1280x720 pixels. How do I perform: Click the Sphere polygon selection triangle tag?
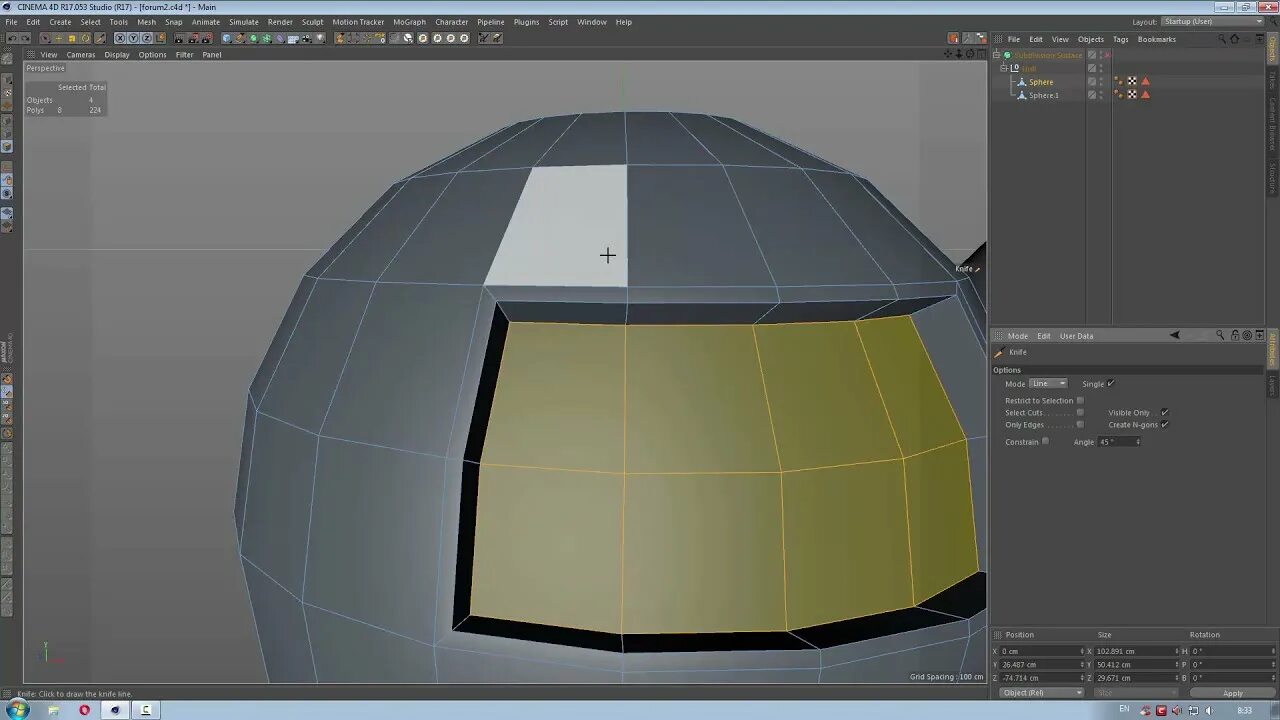pos(1145,82)
